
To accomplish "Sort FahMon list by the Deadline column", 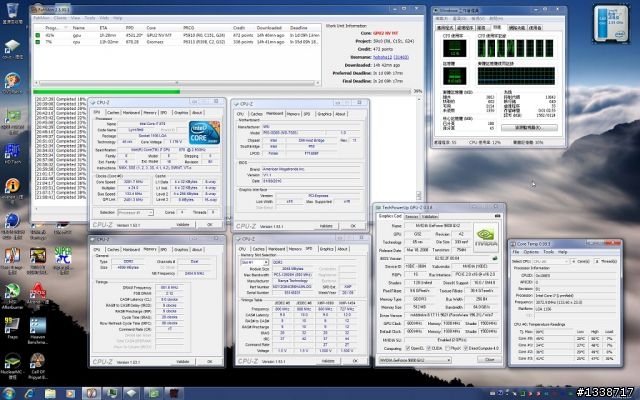I will pyautogui.click(x=298, y=28).
